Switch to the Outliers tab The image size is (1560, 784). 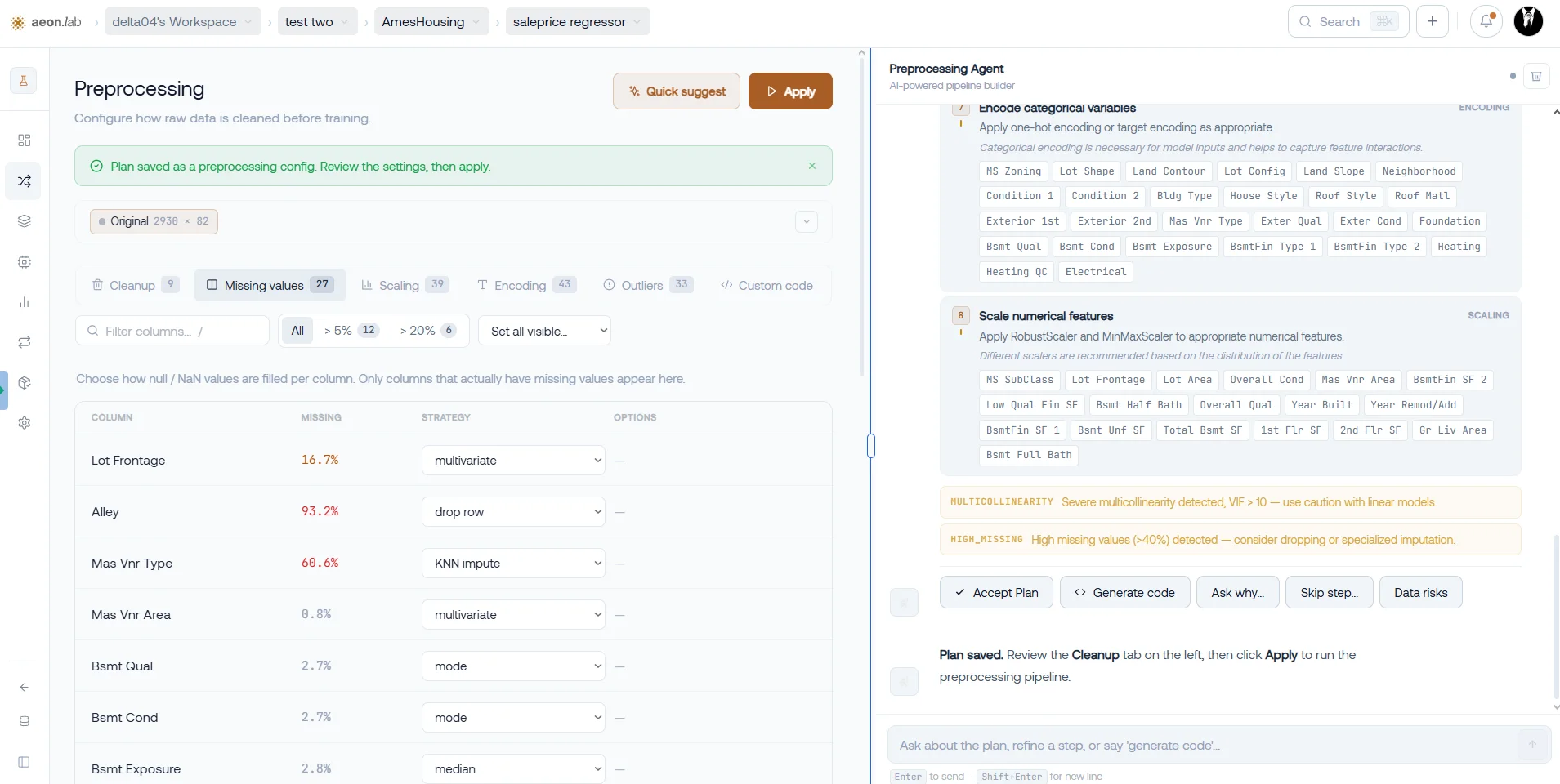[x=648, y=285]
